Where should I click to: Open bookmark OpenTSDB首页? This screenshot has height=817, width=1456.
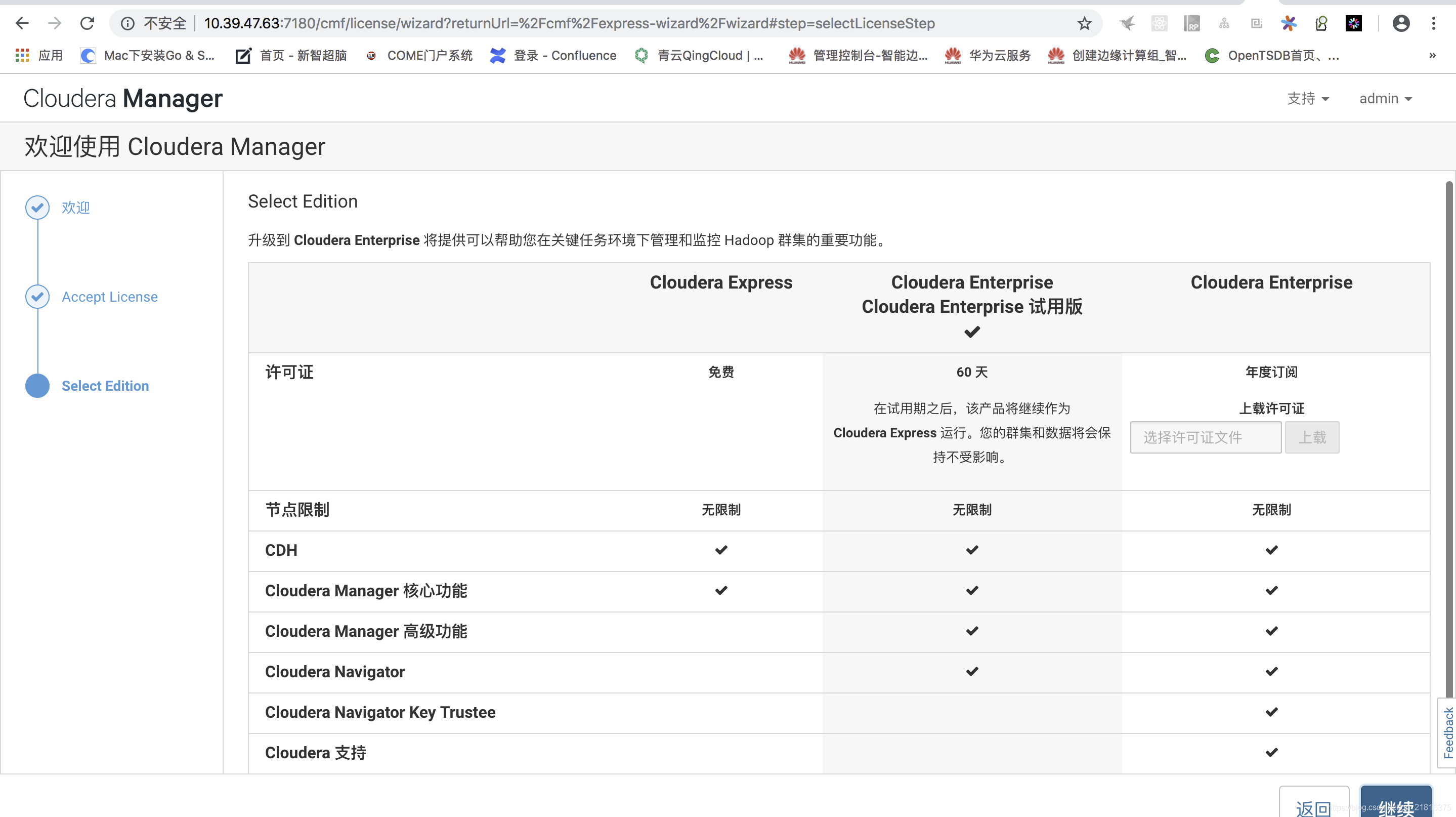coord(1272,55)
